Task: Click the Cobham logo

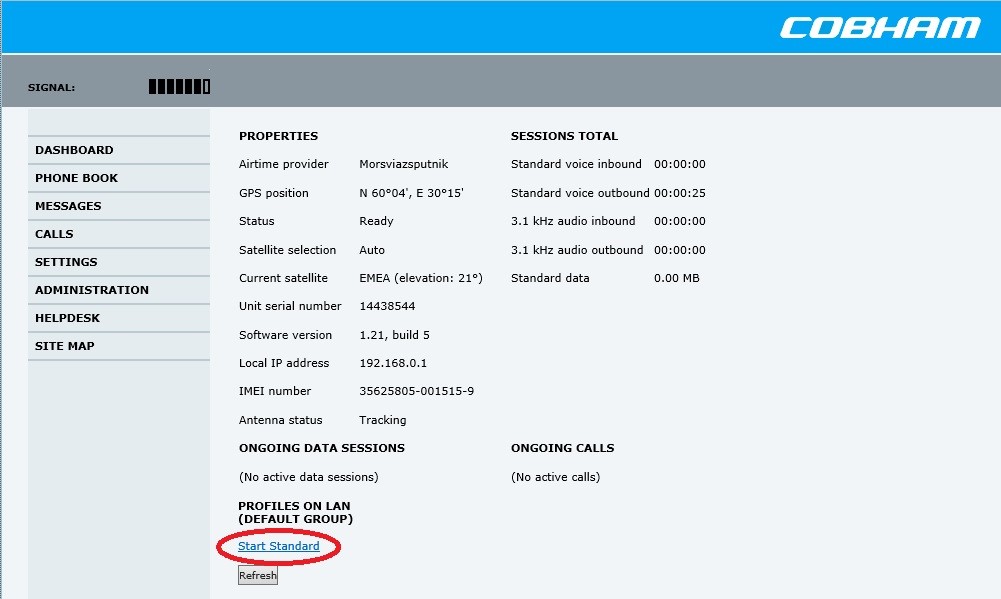Action: click(879, 27)
